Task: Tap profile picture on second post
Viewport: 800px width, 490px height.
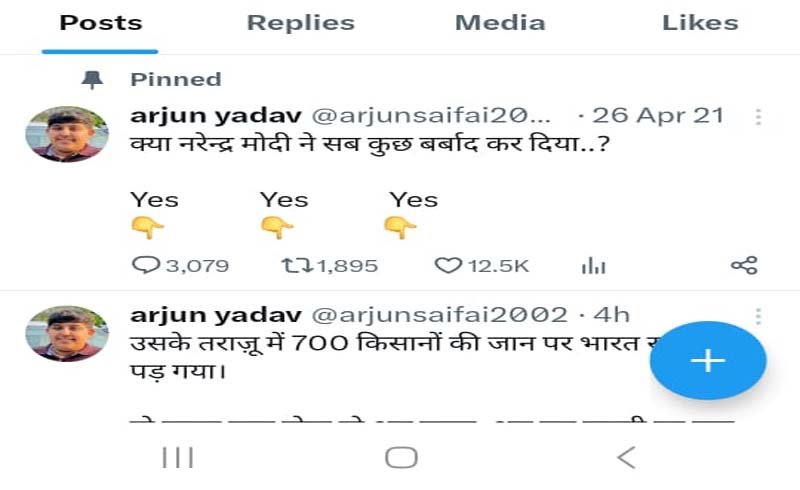Action: point(66,333)
